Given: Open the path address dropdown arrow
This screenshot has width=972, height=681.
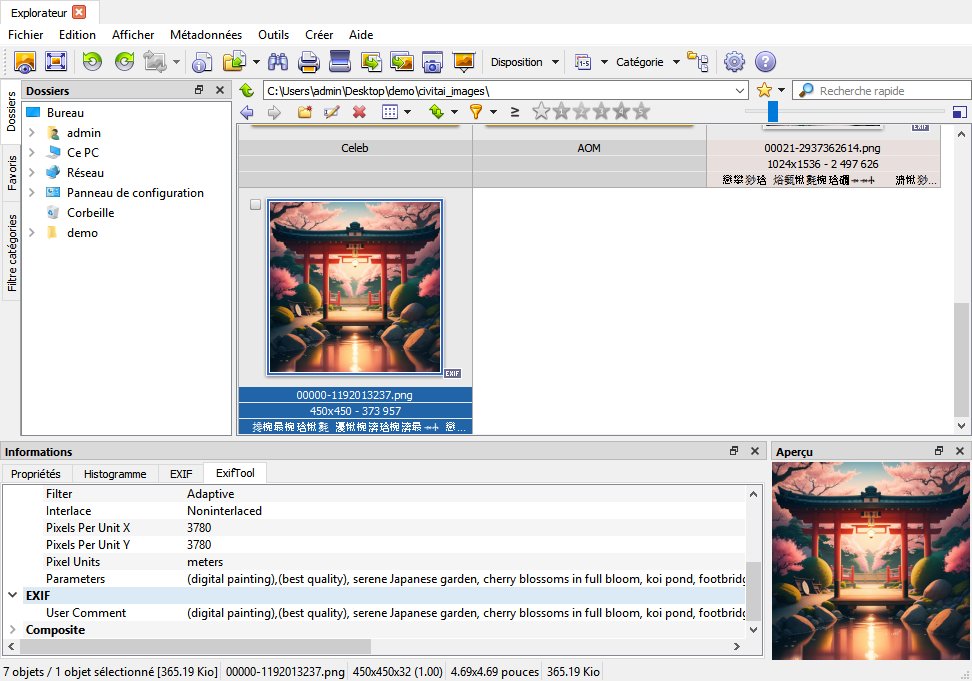Looking at the screenshot, I should point(740,90).
